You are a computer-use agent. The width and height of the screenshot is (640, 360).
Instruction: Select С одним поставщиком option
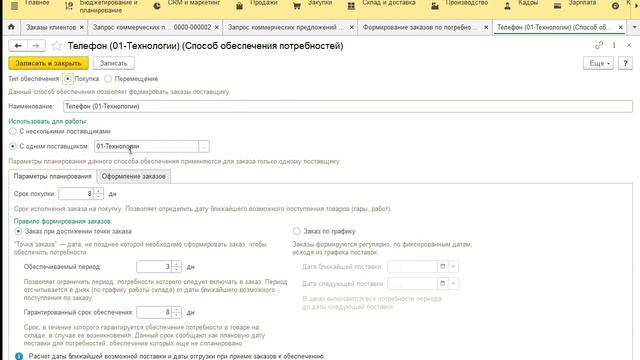(x=13, y=146)
